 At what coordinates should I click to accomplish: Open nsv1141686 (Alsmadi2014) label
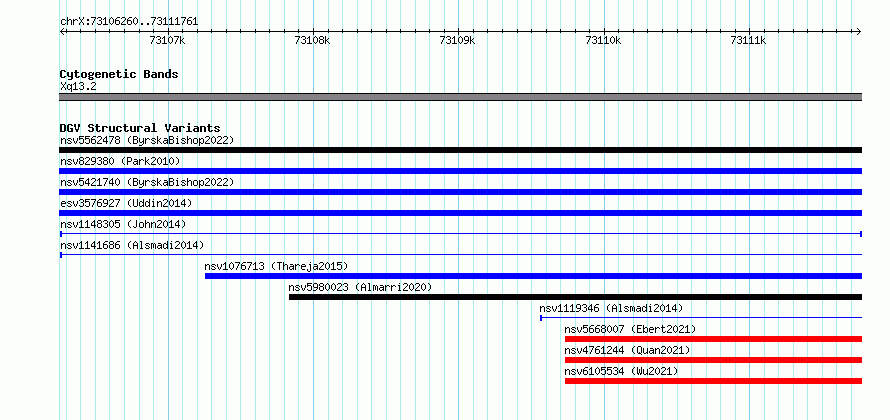point(132,245)
